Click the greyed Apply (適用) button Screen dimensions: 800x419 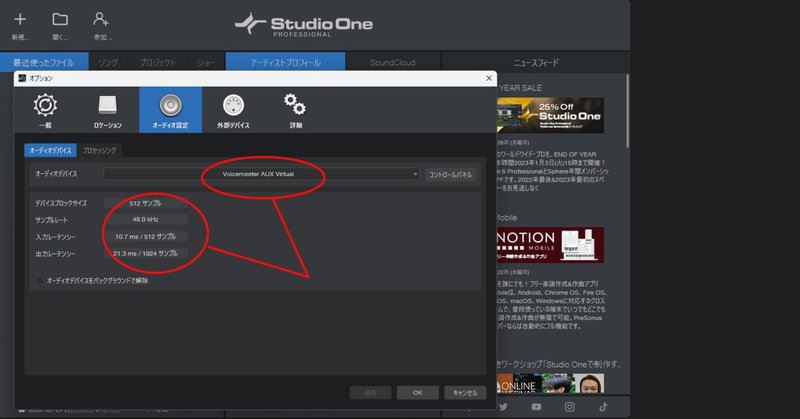(370, 392)
